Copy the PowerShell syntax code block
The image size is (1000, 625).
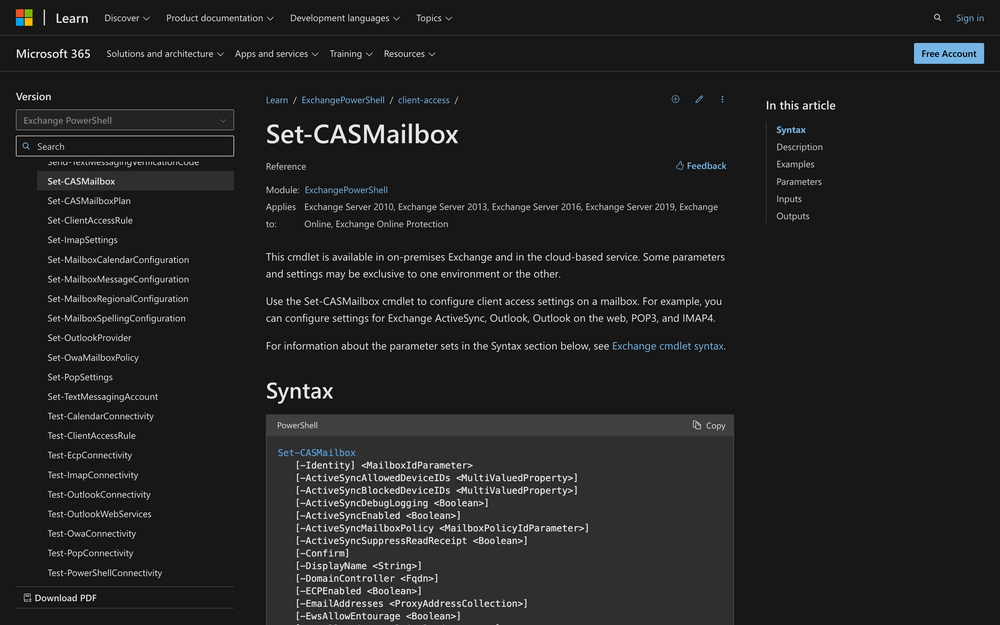[709, 425]
